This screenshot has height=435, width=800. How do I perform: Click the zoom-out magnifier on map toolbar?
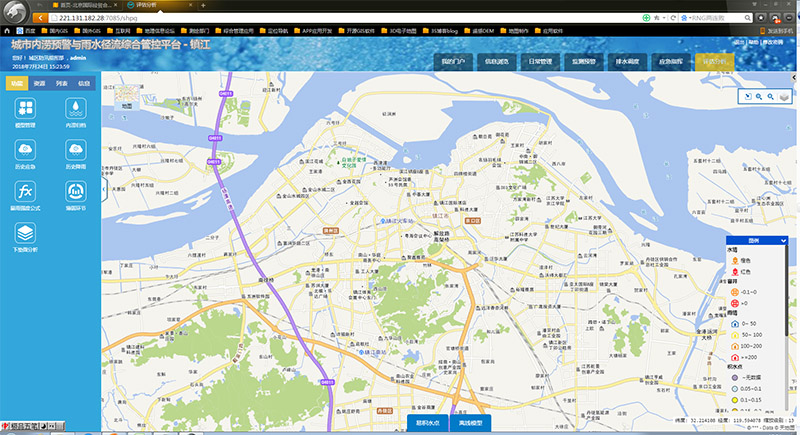(771, 96)
